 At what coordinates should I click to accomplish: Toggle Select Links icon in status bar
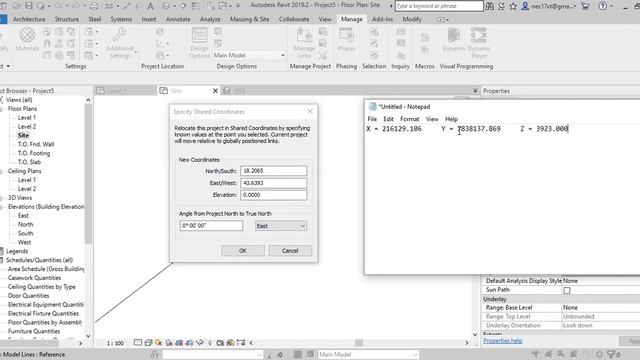click(536, 354)
